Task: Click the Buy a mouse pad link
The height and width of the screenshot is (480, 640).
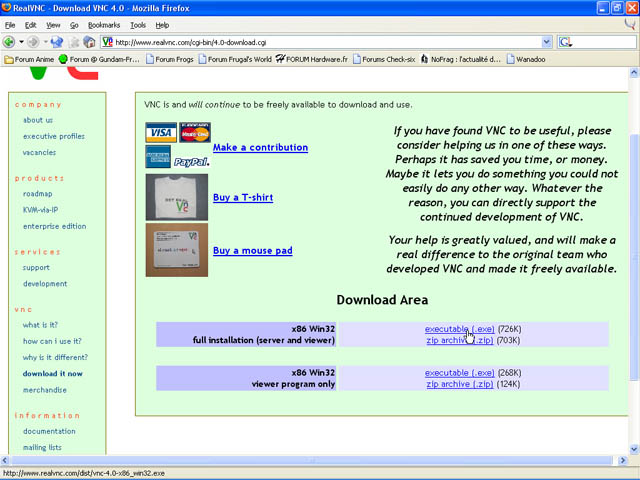Action: tap(253, 251)
